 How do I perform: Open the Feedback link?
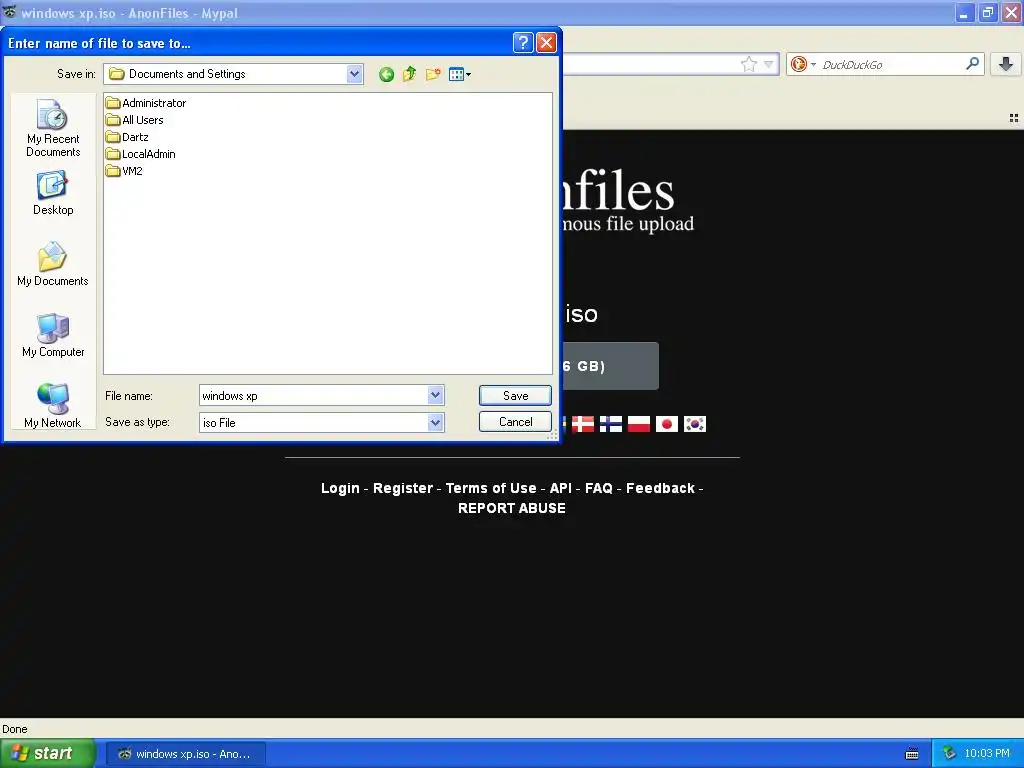[660, 488]
